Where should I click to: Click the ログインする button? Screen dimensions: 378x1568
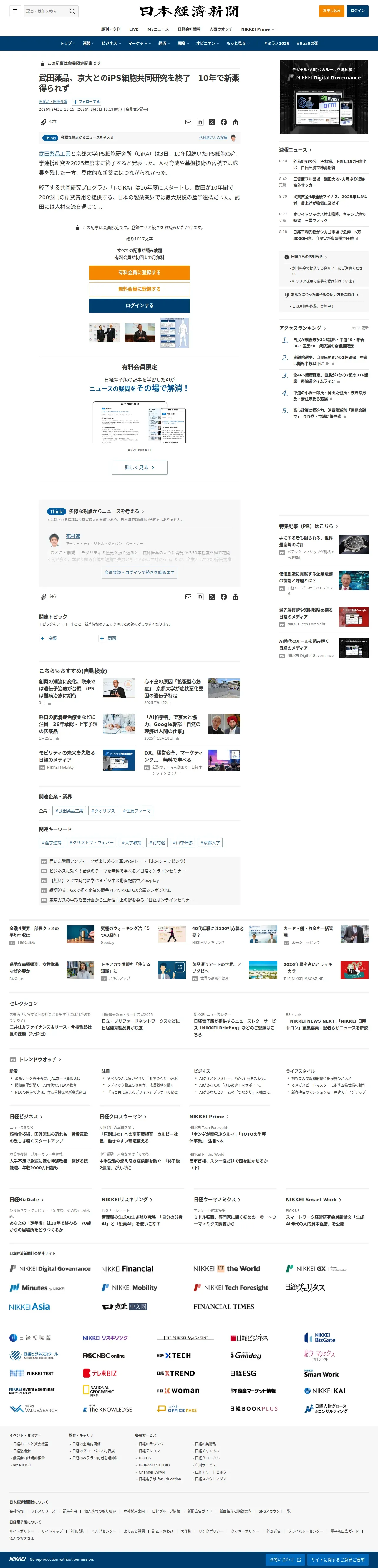tap(139, 305)
